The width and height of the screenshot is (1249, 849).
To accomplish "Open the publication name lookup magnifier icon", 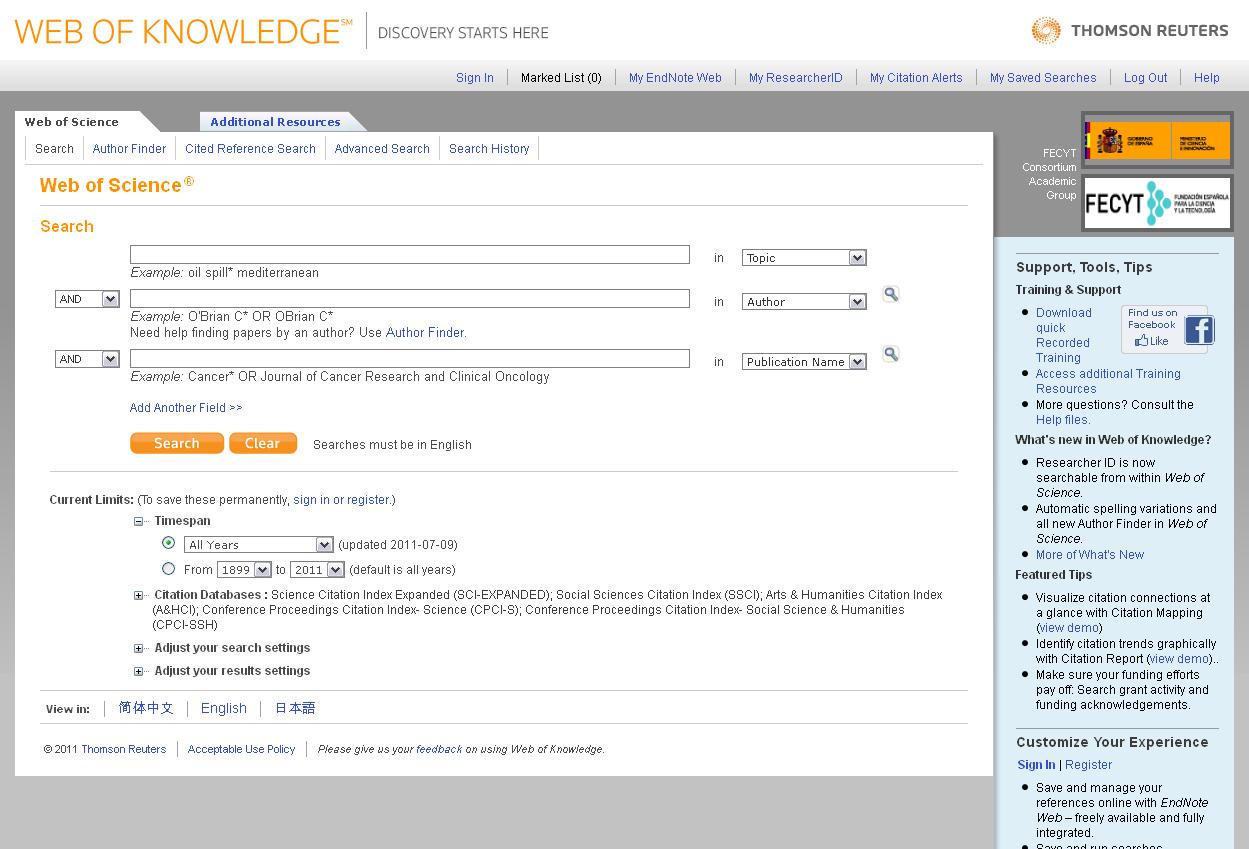I will pyautogui.click(x=891, y=354).
